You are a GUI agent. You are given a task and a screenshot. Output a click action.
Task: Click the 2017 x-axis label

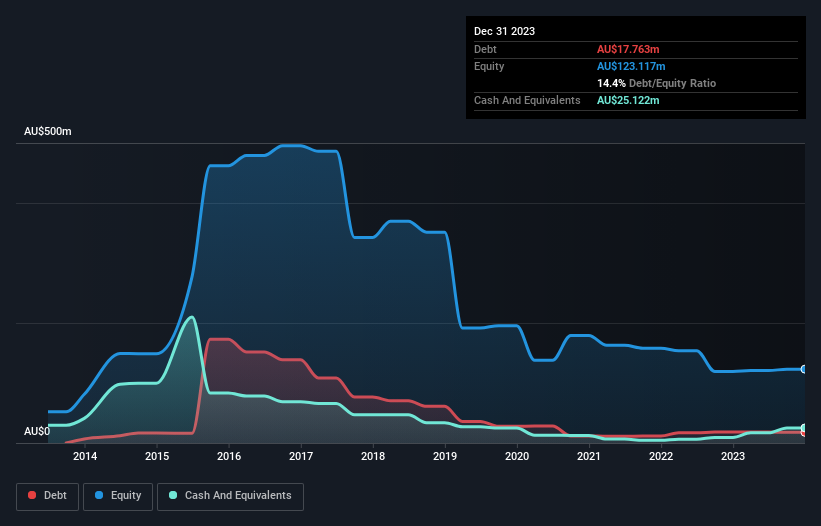pos(301,456)
